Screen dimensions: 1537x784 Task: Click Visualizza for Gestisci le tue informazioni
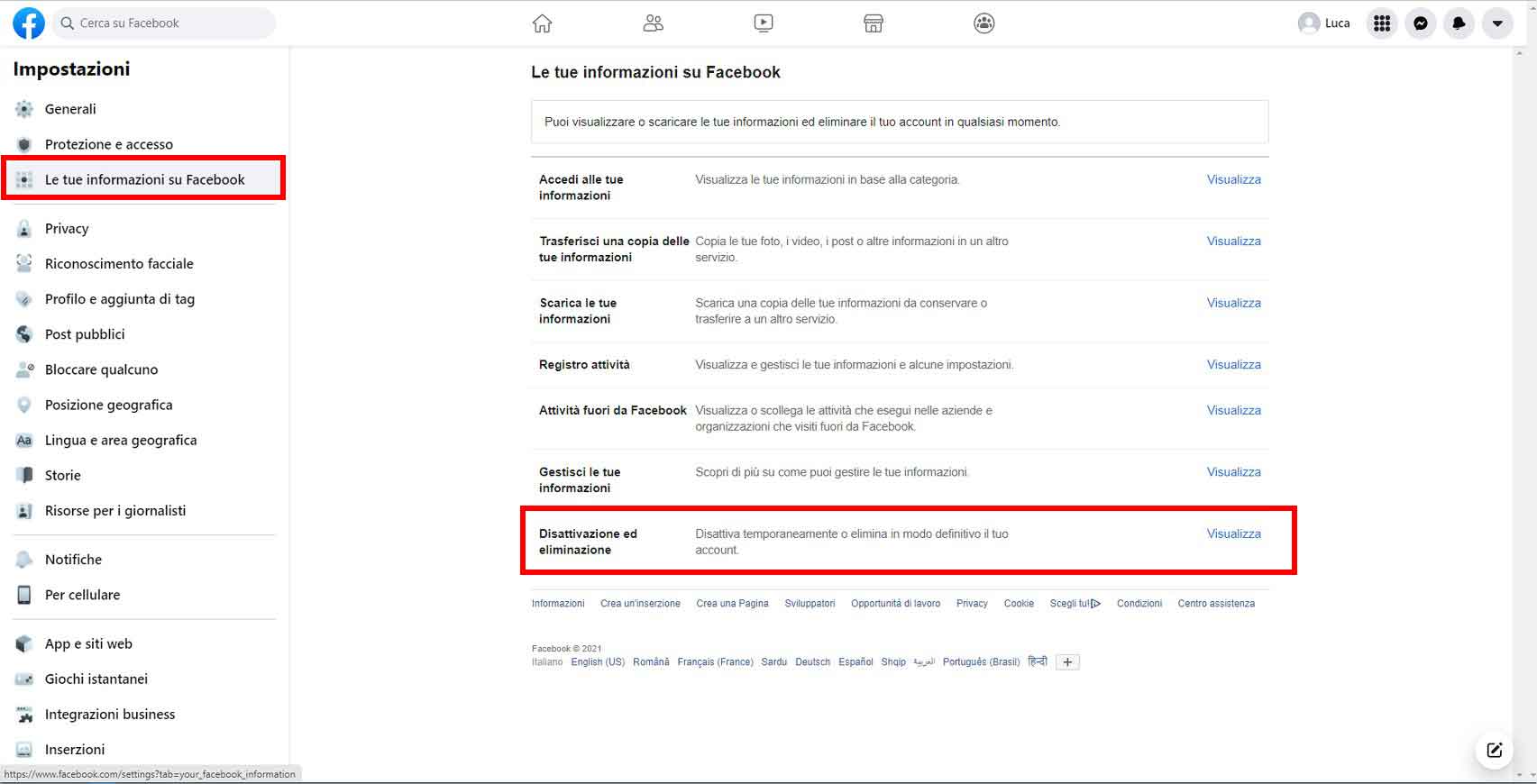click(x=1233, y=471)
